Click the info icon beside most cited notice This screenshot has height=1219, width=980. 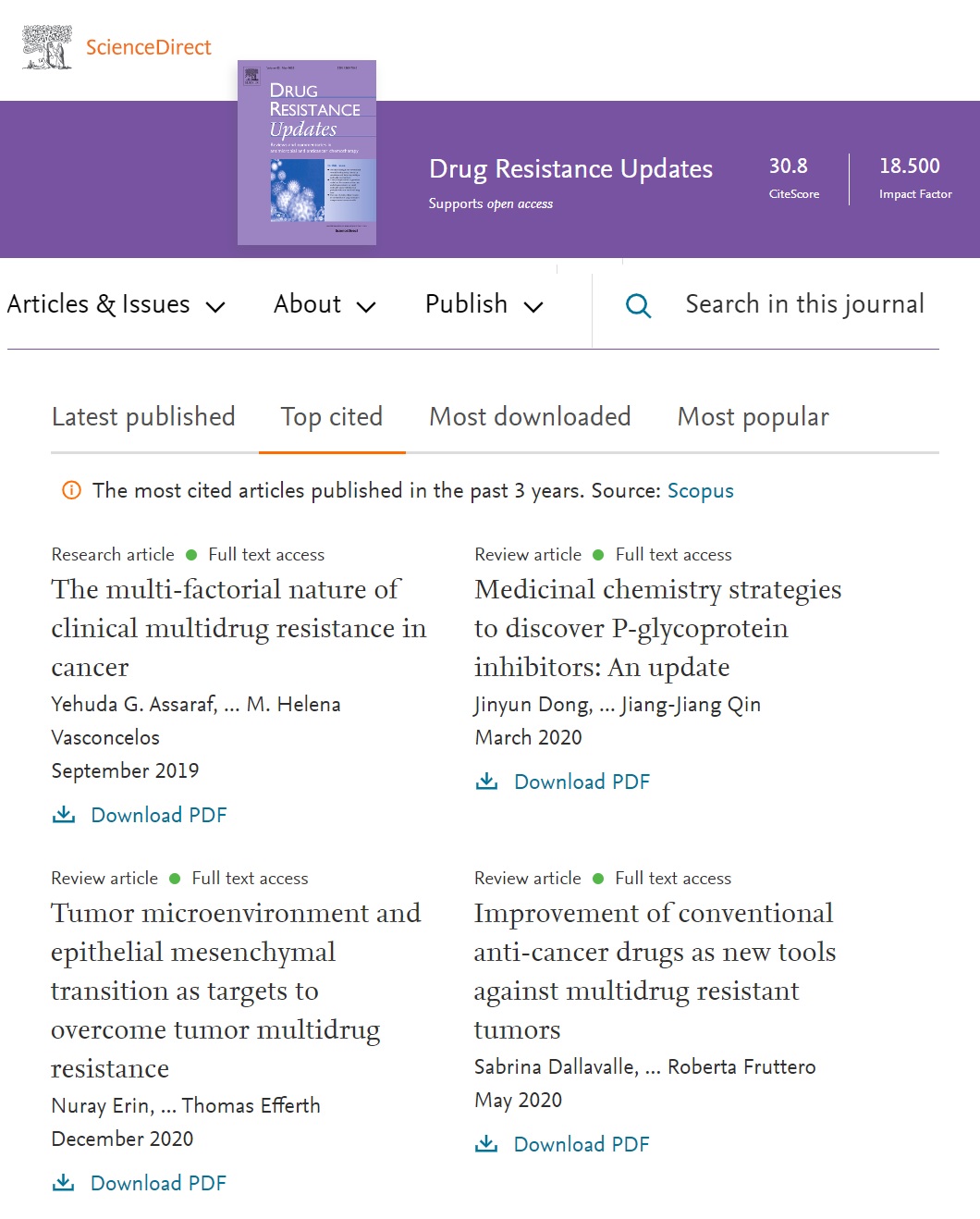pyautogui.click(x=70, y=490)
